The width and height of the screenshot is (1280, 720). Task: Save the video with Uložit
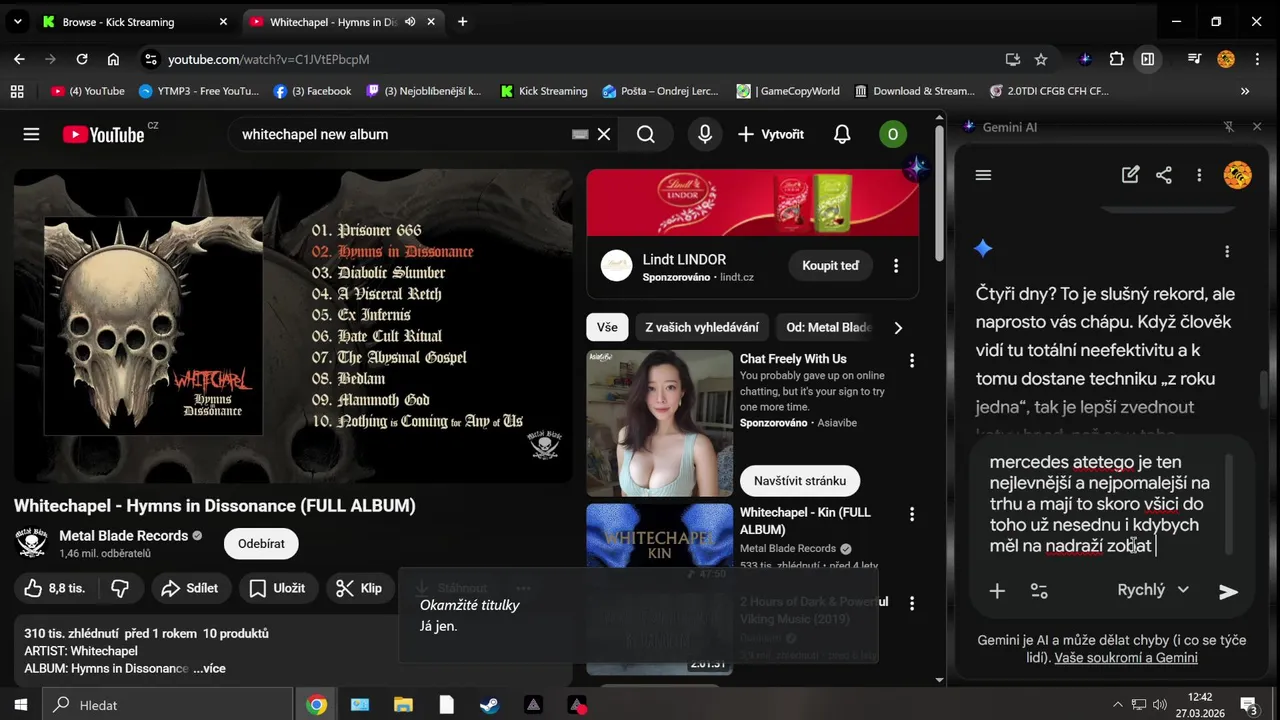(278, 588)
